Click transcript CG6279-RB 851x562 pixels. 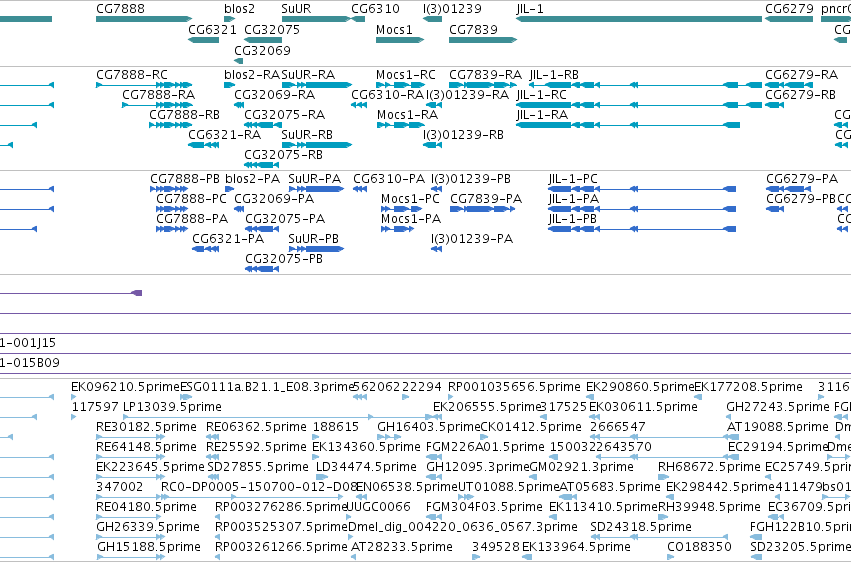tap(774, 105)
